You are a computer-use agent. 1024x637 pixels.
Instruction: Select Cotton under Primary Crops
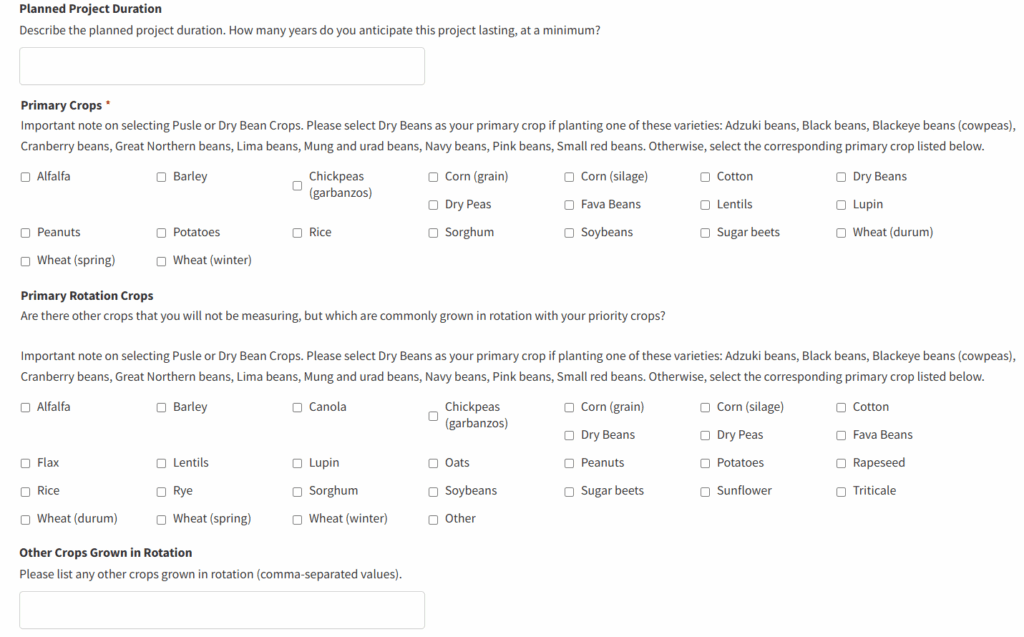pos(706,177)
